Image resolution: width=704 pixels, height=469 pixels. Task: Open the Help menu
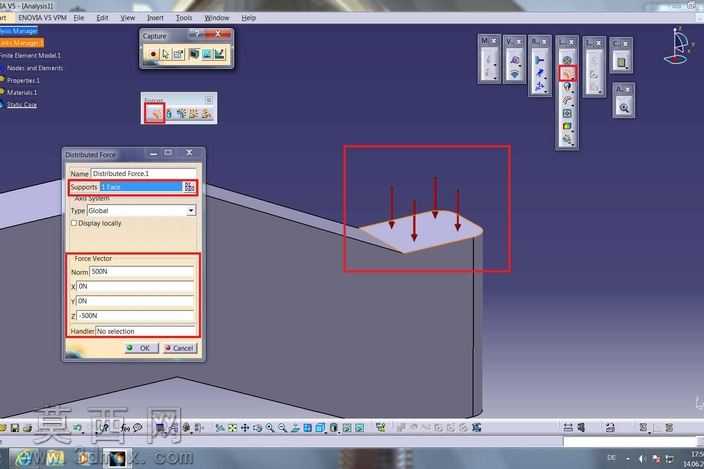(249, 18)
